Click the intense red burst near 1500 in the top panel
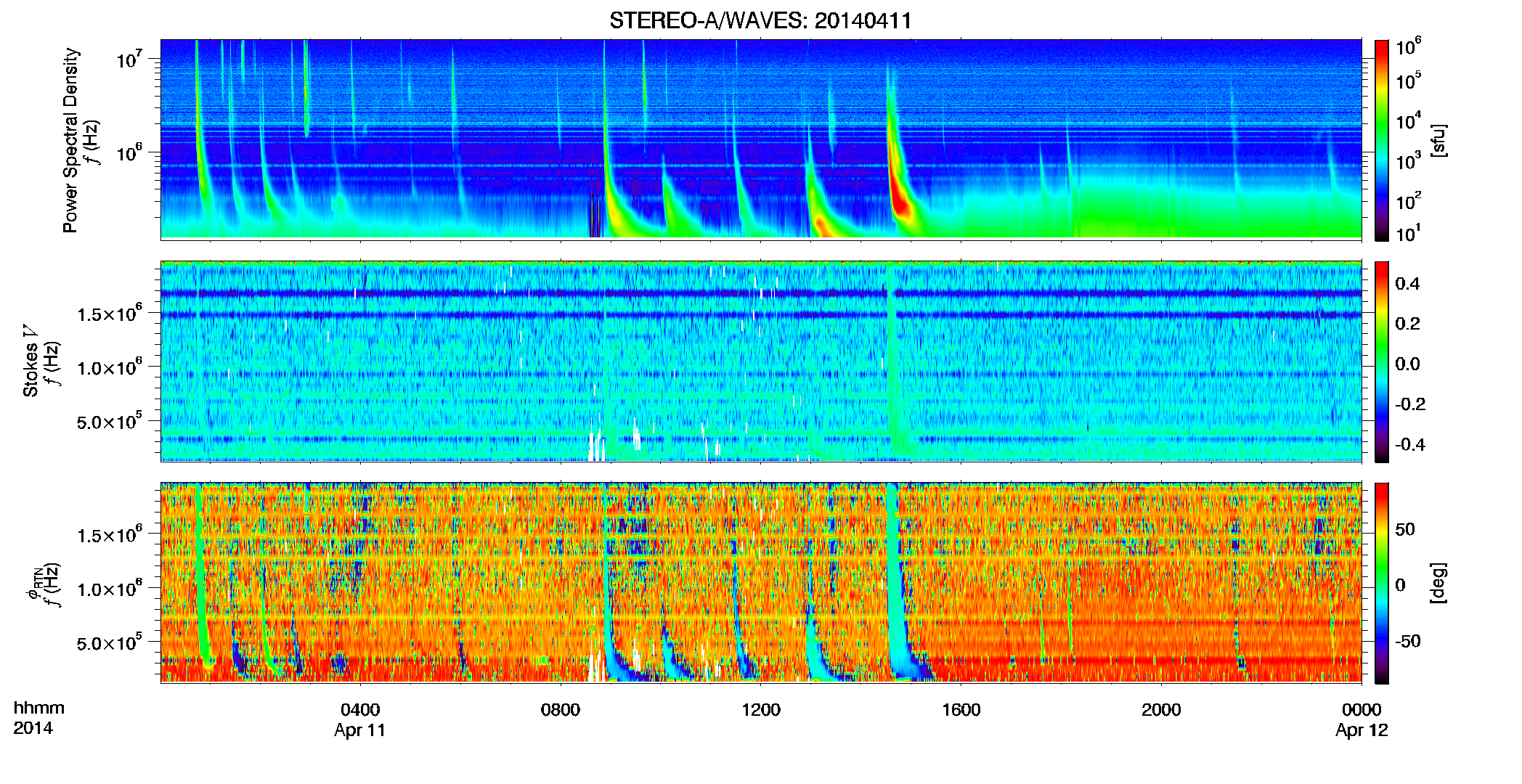Image resolution: width=1522 pixels, height=784 pixels. point(900,200)
